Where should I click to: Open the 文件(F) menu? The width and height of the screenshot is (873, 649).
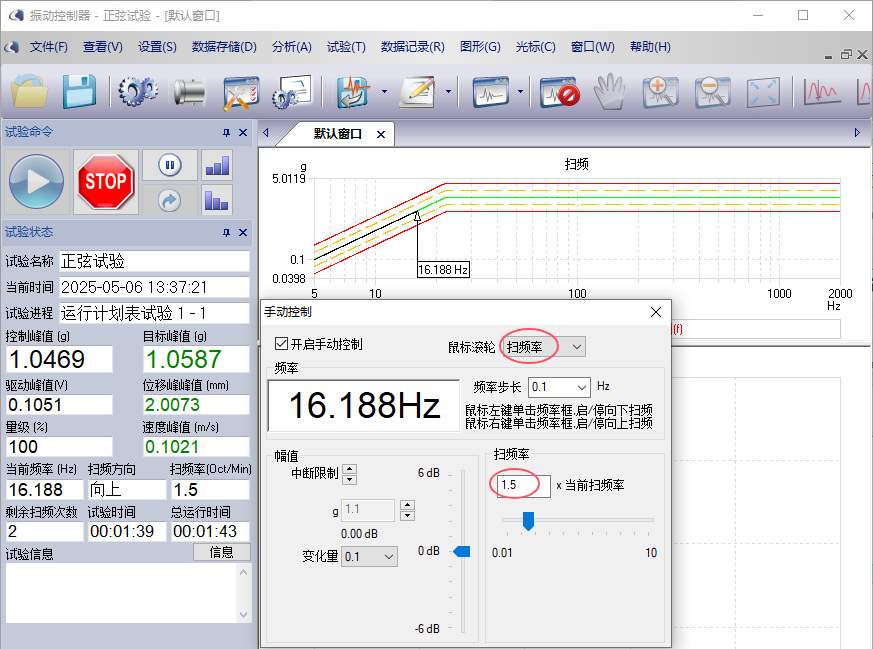pyautogui.click(x=48, y=47)
